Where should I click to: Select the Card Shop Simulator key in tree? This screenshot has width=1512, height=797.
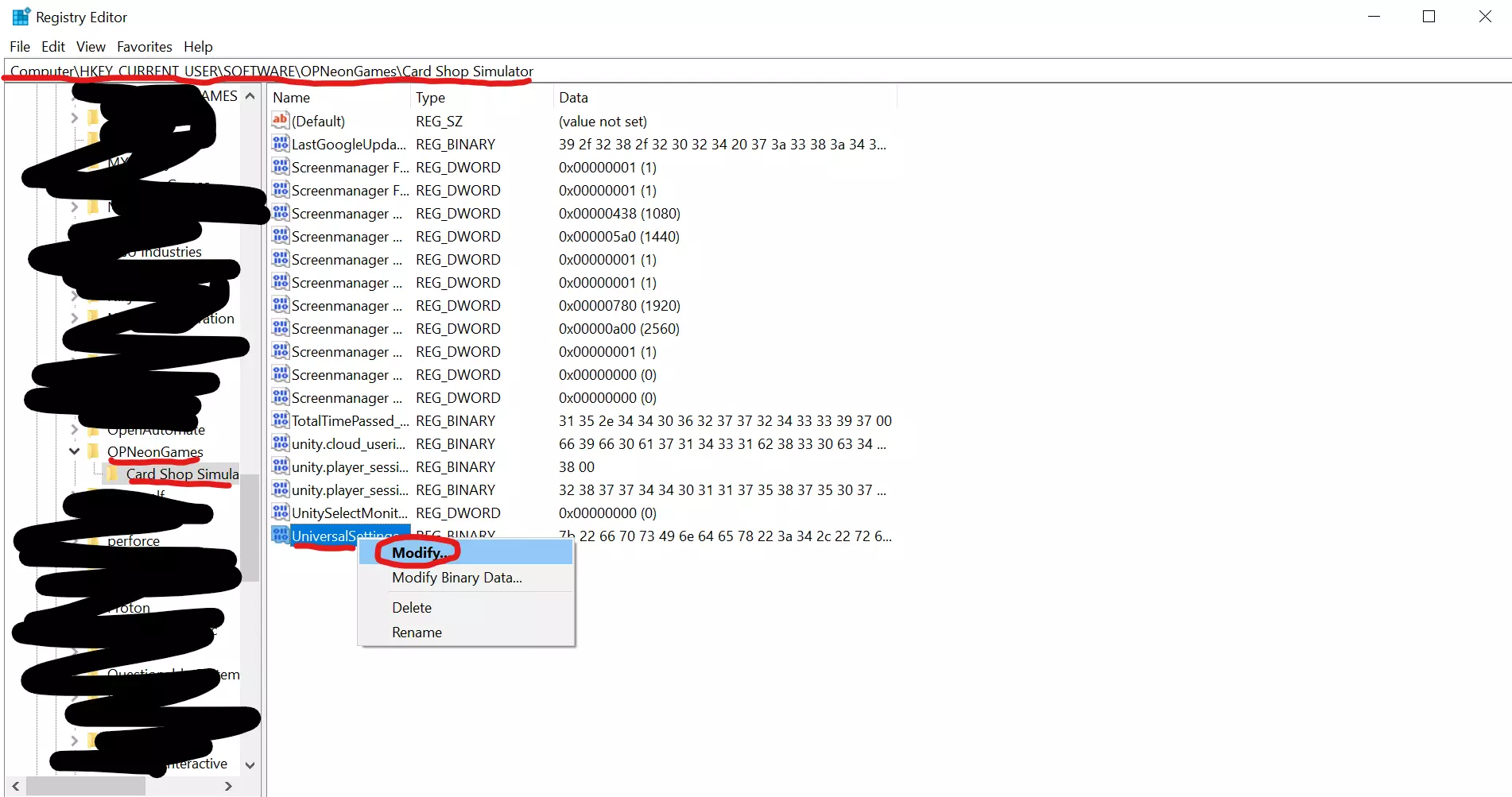[x=182, y=474]
